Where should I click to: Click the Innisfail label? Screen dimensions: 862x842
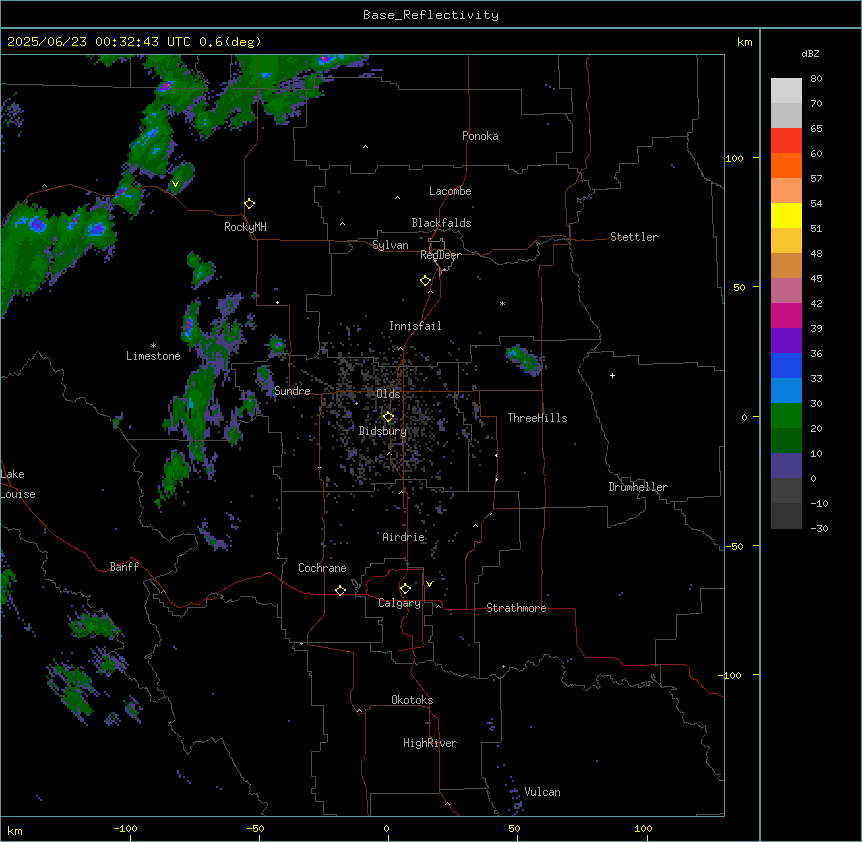pyautogui.click(x=415, y=326)
